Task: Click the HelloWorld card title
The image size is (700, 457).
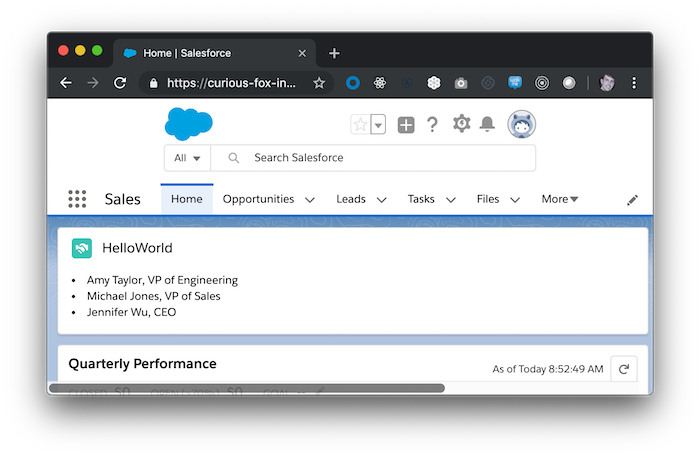Action: 137,248
